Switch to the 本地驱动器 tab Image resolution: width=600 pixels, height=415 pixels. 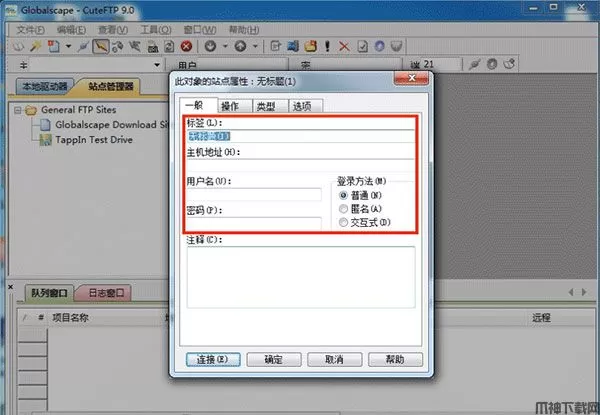click(x=45, y=86)
